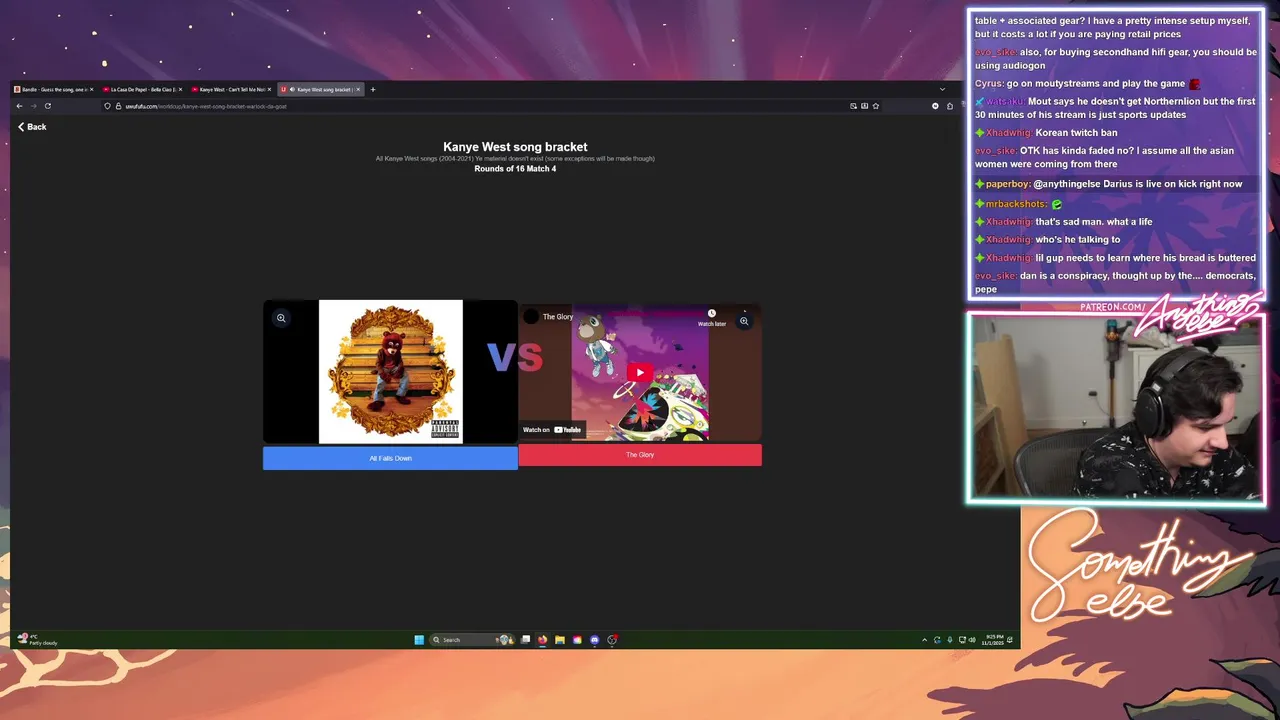Click the browser forward arrow
Image resolution: width=1280 pixels, height=720 pixels.
[x=34, y=106]
